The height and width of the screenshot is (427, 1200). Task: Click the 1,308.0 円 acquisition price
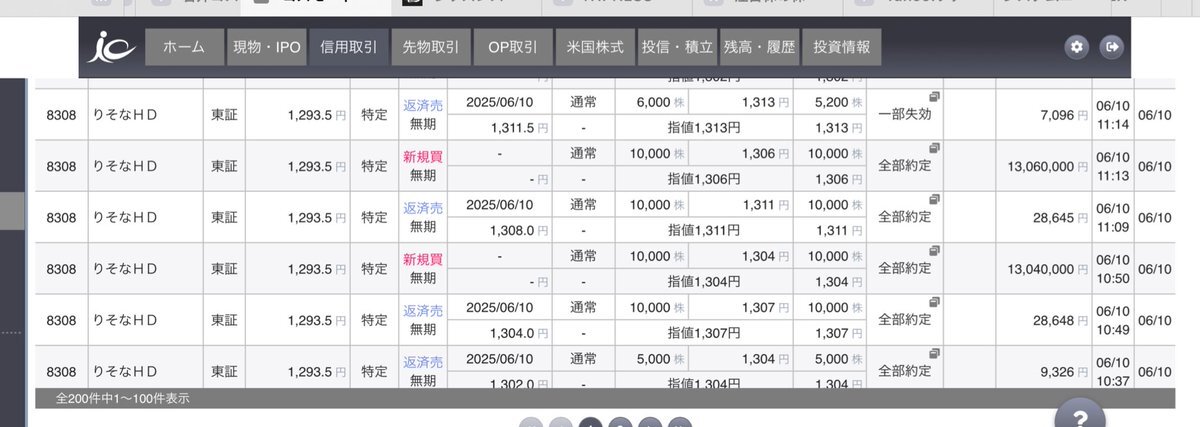click(520, 230)
